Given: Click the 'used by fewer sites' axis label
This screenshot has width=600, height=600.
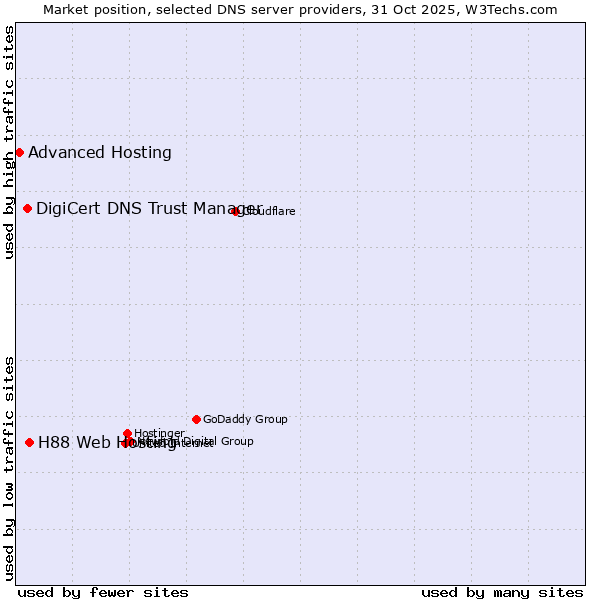Looking at the screenshot, I should click(103, 592).
